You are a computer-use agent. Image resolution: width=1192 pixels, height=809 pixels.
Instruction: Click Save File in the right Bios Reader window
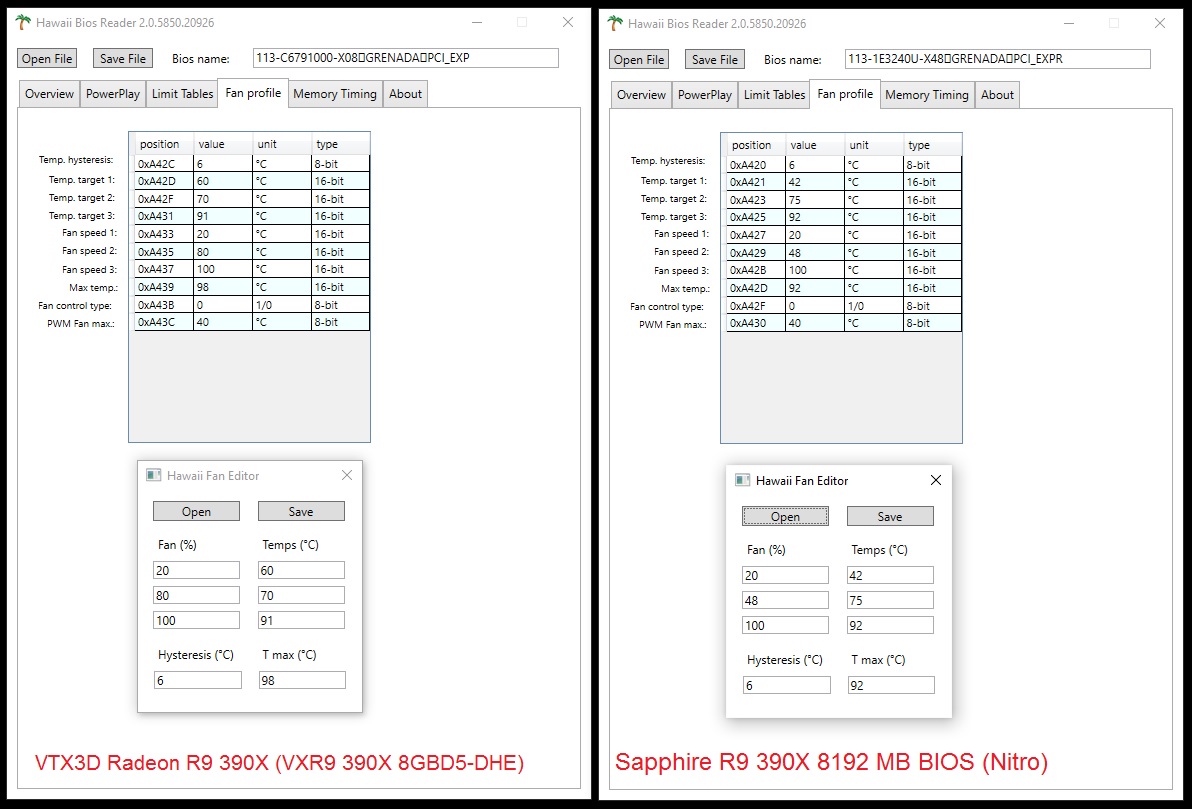point(715,59)
